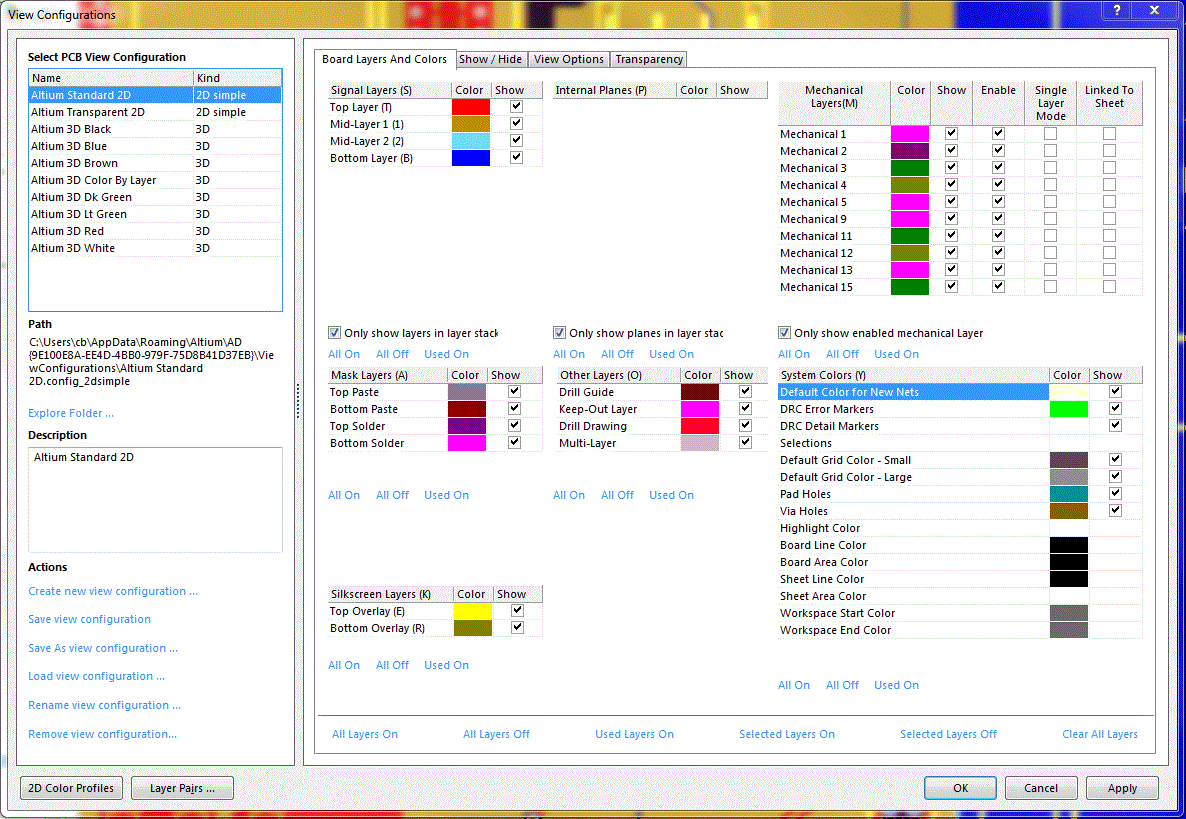Toggle Show checkbox for Keep-Out Layer
The width and height of the screenshot is (1186, 819).
(x=745, y=408)
